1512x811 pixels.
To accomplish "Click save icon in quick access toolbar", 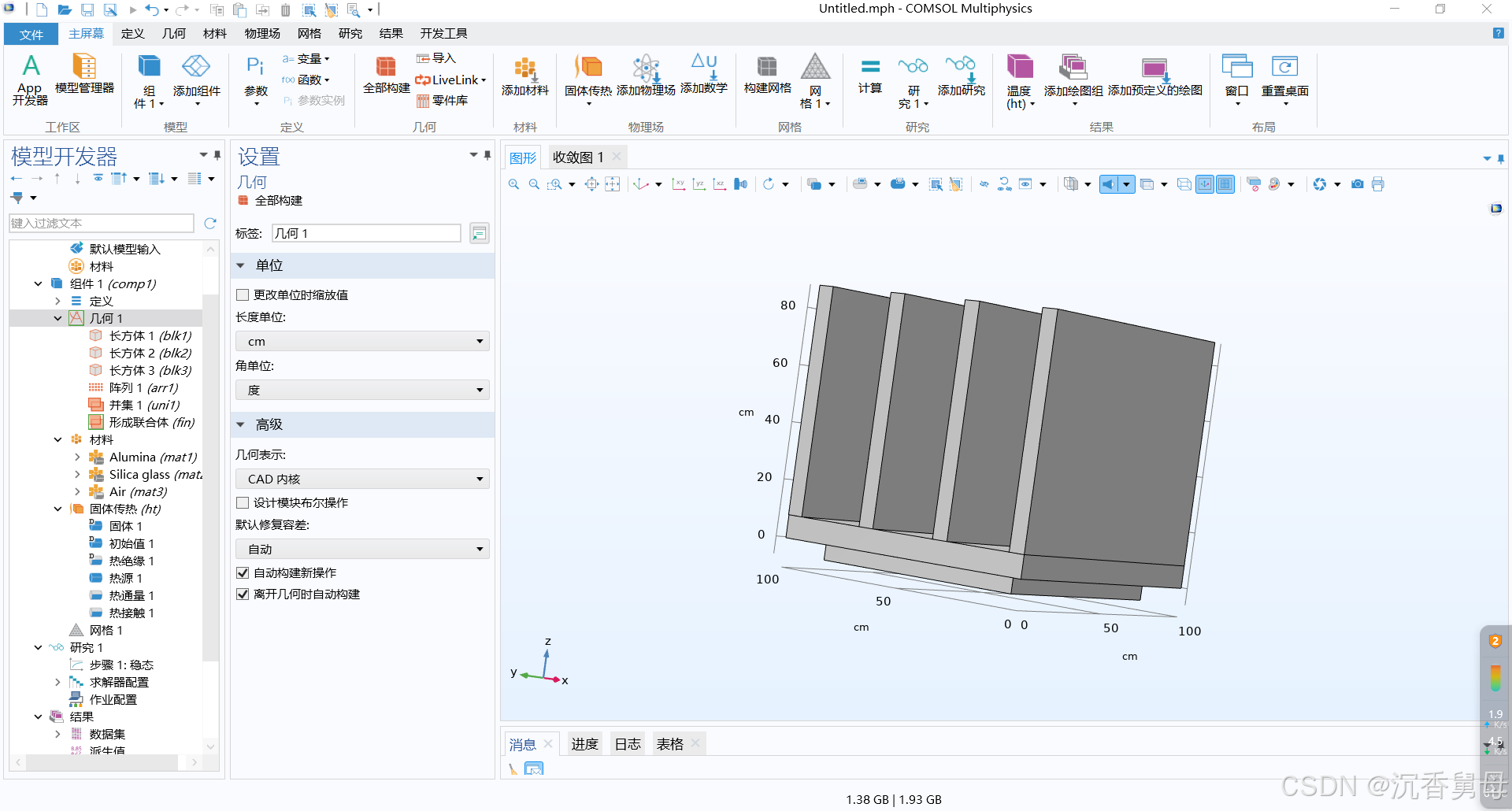I will point(87,10).
